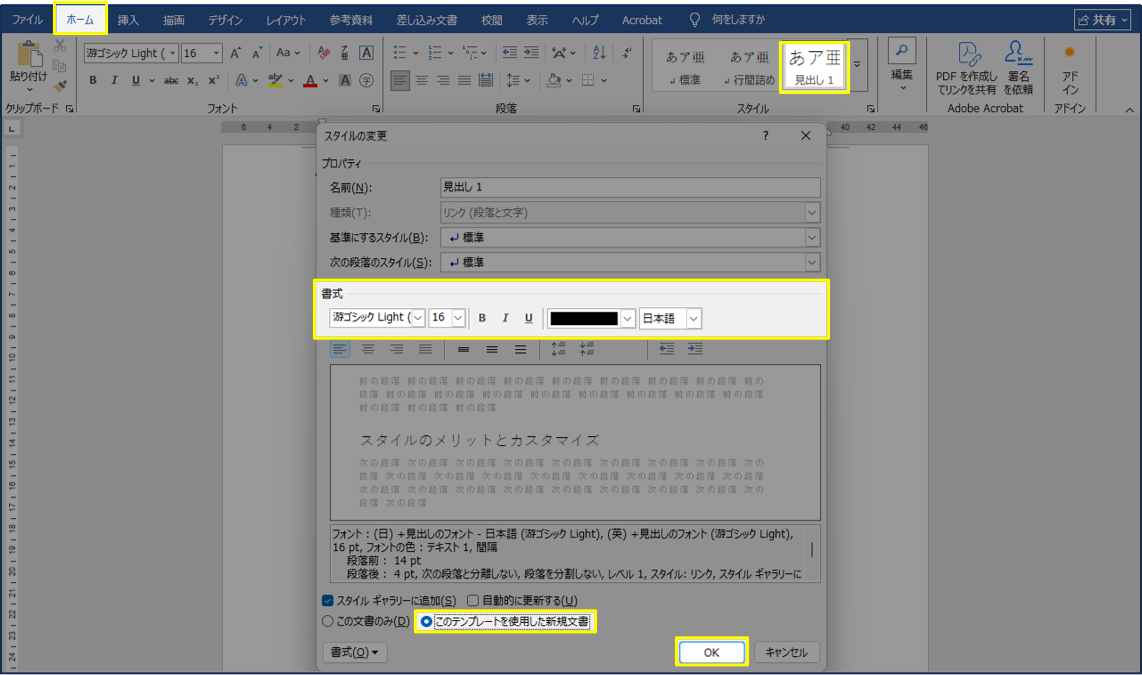
Task: Select center alignment in the style dialog
Action: point(368,349)
